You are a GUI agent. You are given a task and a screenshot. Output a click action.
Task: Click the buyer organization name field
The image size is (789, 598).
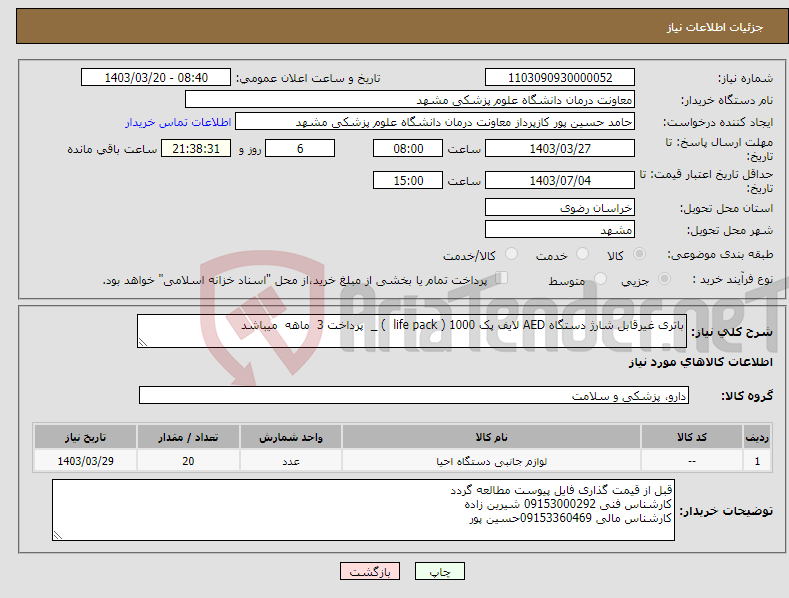point(410,100)
